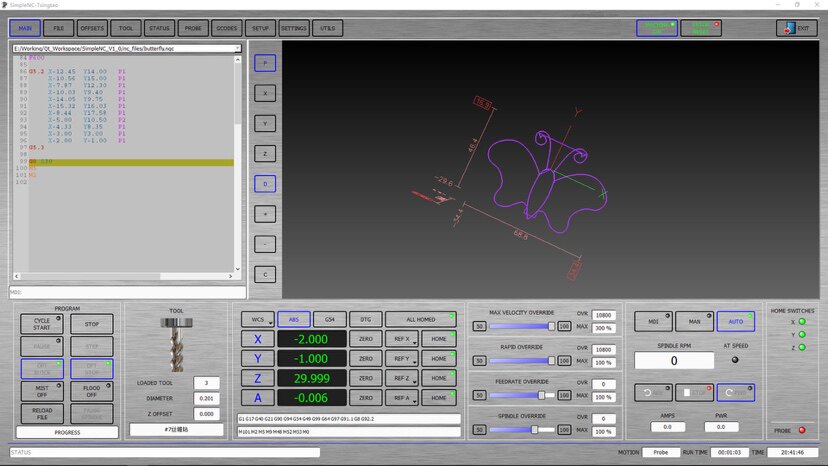This screenshot has height=466, width=828.
Task: Select the P perspective view button
Action: point(265,63)
